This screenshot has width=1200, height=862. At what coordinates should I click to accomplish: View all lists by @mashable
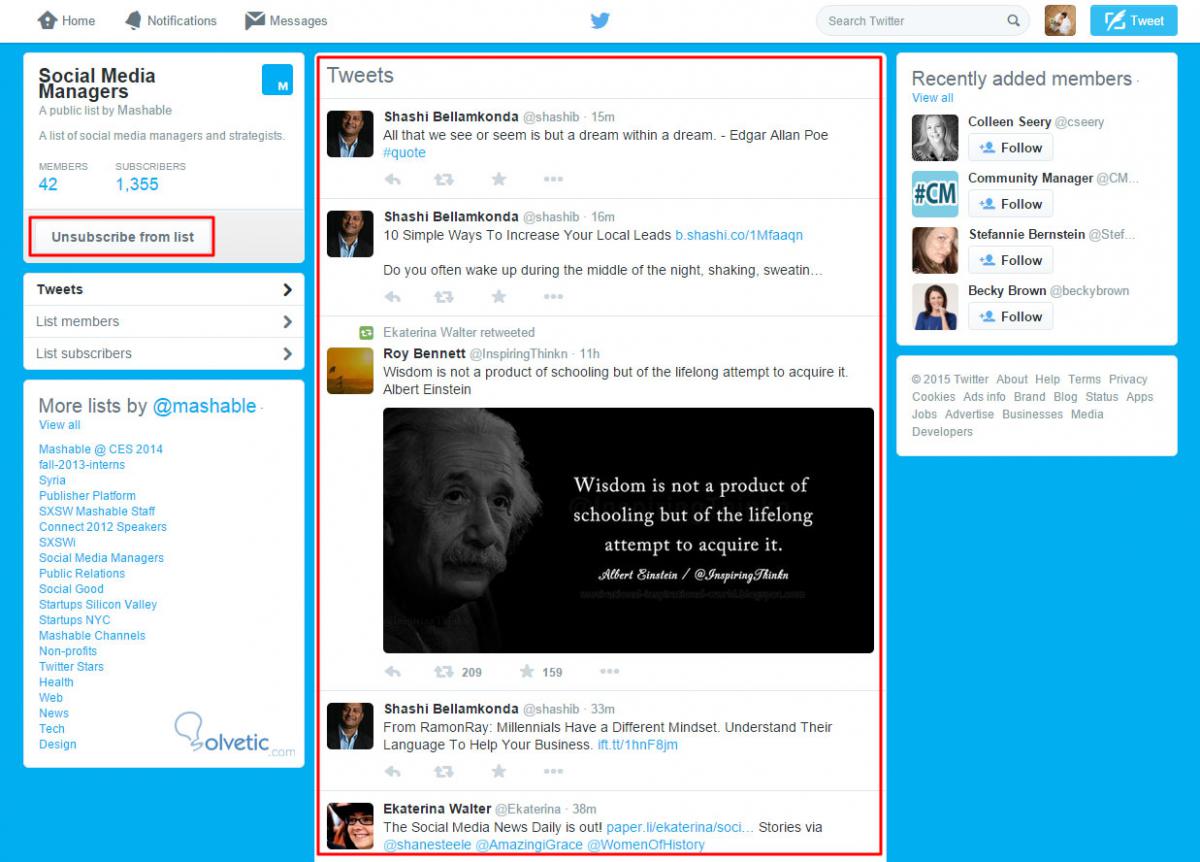click(x=59, y=425)
